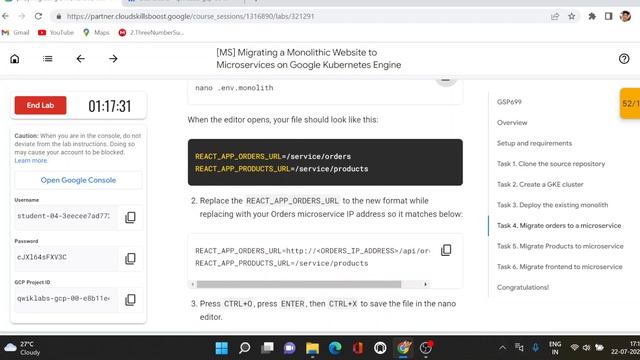Jump to Task 2 Create a GKE cluster
Viewport: 640px width, 360px height.
(x=540, y=184)
